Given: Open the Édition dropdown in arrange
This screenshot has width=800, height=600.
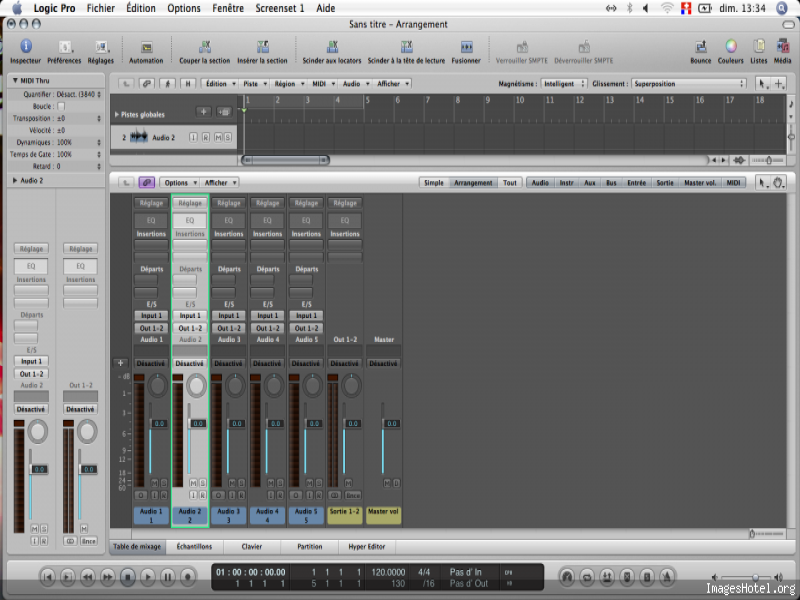Looking at the screenshot, I should click(x=220, y=84).
